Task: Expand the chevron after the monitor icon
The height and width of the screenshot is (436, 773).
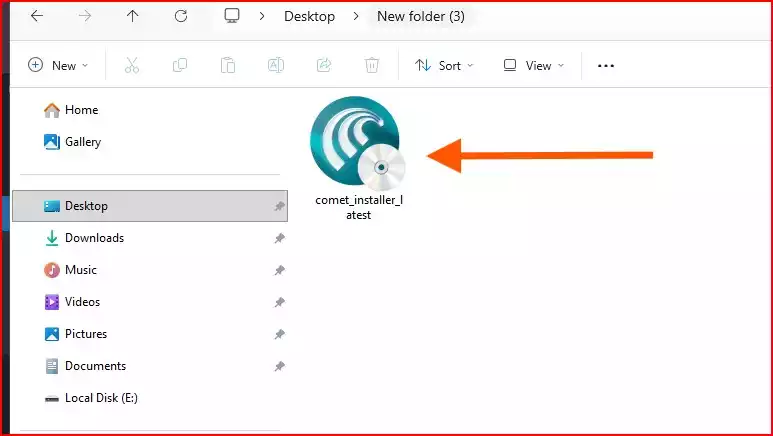Action: pyautogui.click(x=262, y=16)
